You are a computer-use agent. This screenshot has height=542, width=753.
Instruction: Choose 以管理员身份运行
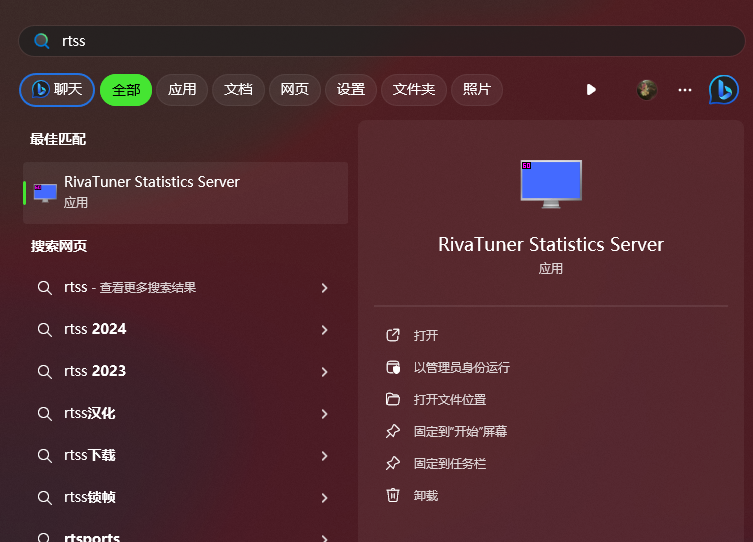click(x=462, y=368)
